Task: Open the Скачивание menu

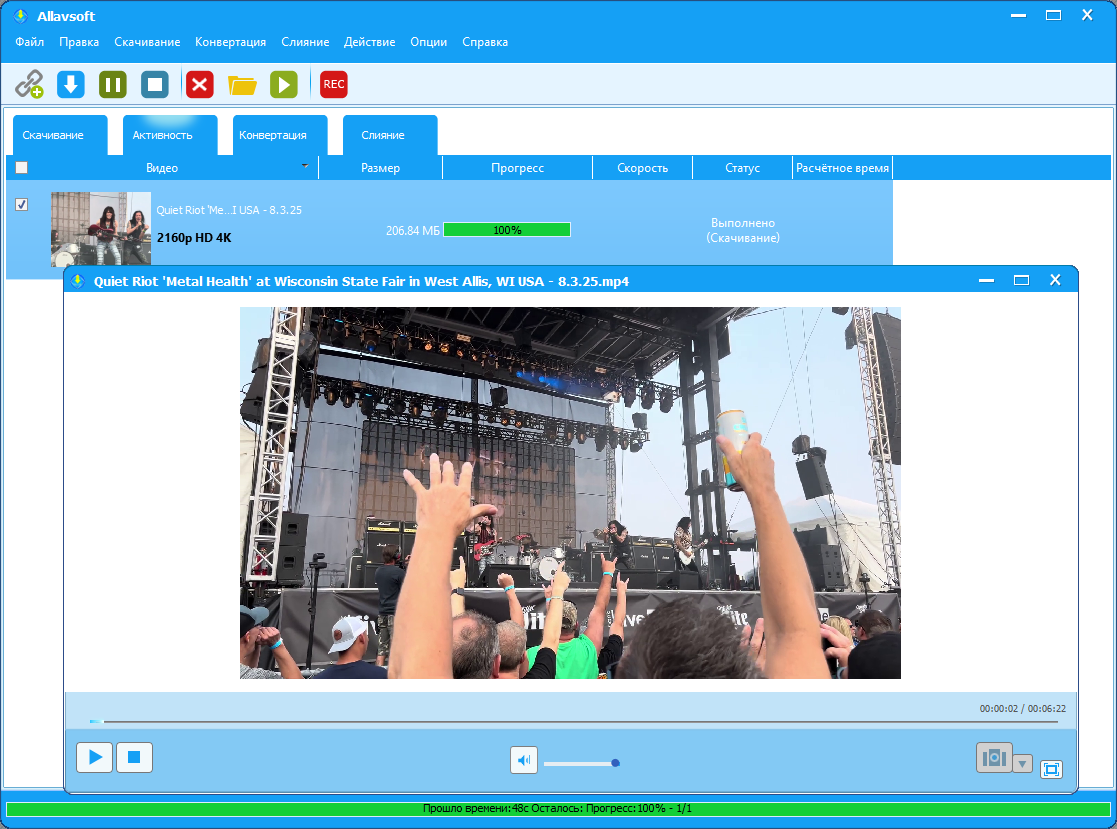Action: (147, 42)
